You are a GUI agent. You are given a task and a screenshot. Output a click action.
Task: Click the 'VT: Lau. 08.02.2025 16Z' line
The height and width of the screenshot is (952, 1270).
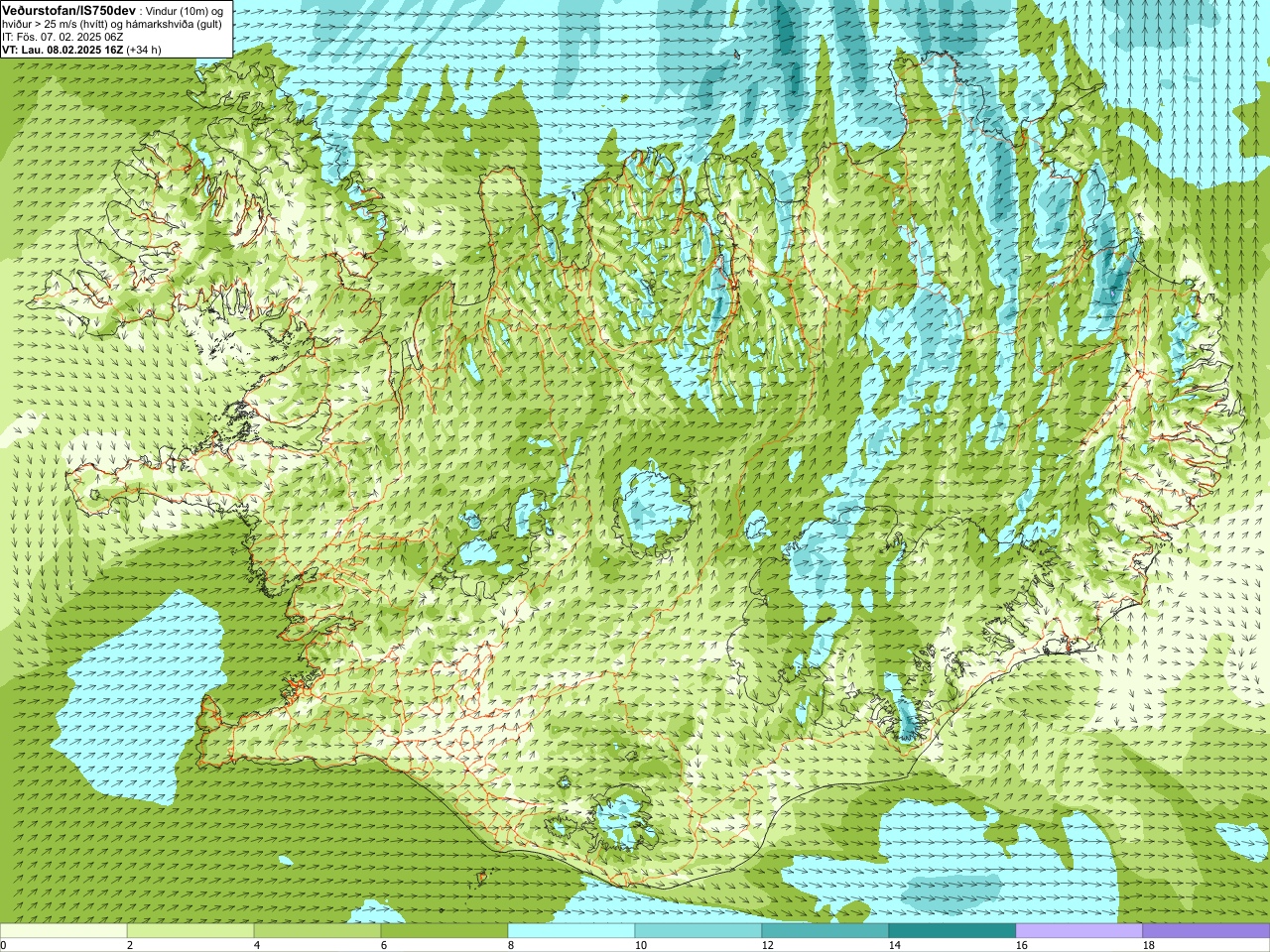coord(63,50)
